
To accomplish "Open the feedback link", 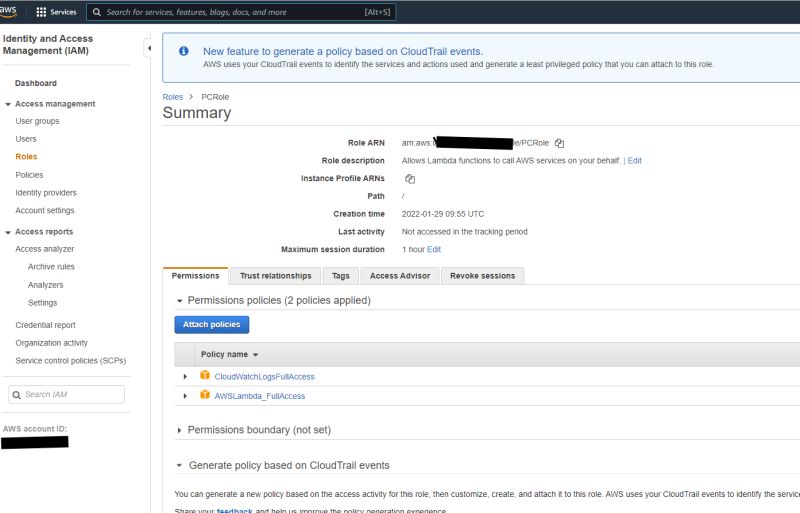I will [x=234, y=510].
